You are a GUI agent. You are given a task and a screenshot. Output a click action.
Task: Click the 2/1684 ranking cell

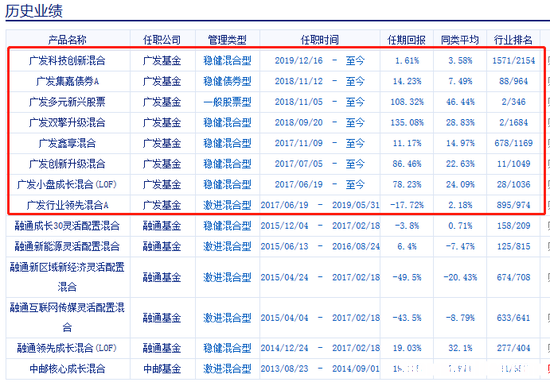point(514,122)
